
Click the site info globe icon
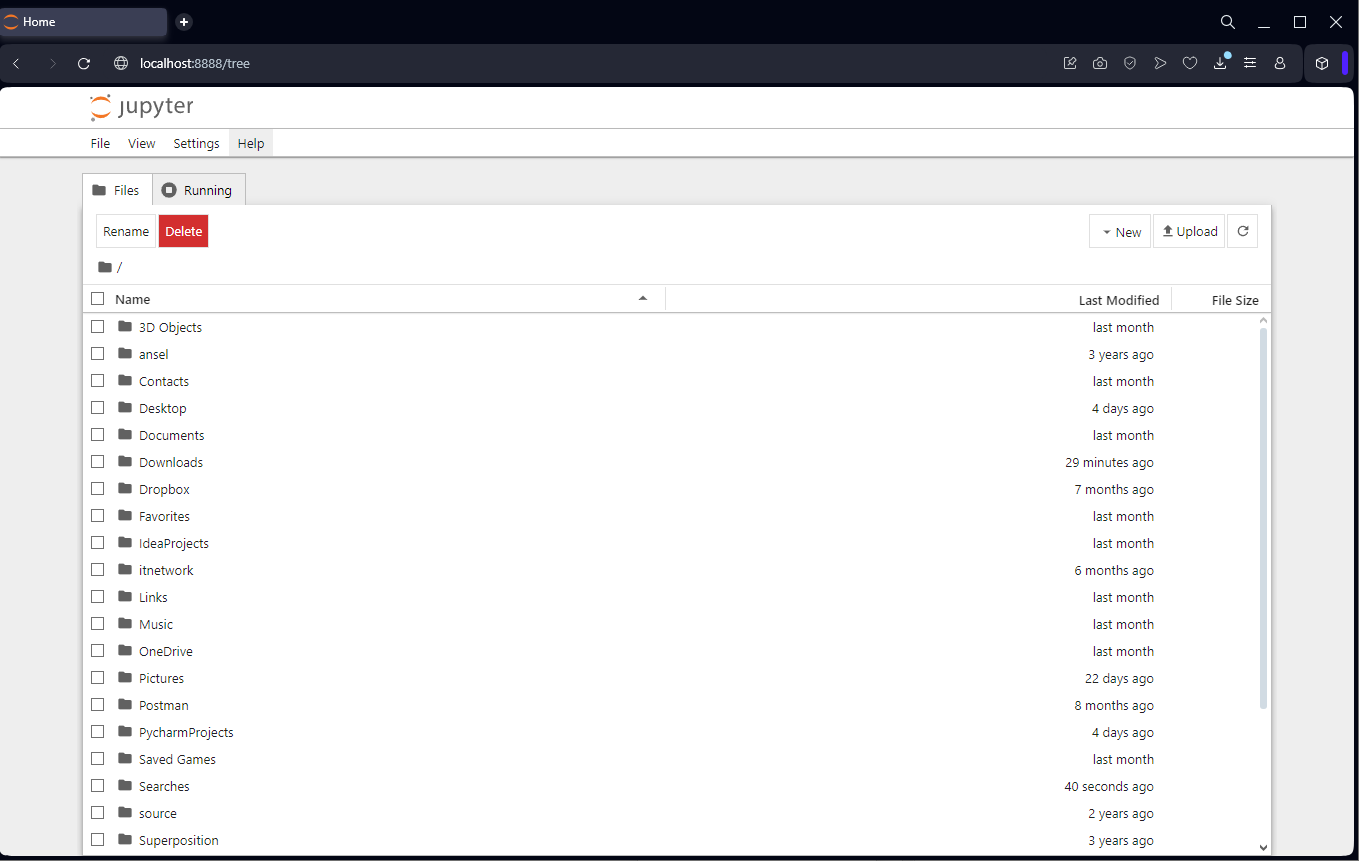pyautogui.click(x=121, y=63)
